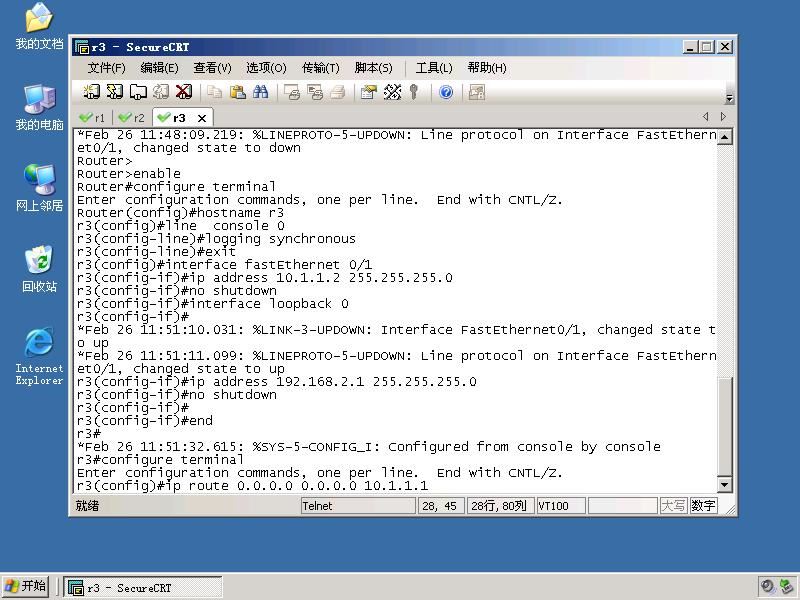Click the terminal scrollbar down arrow
This screenshot has height=600, width=800.
tap(724, 484)
